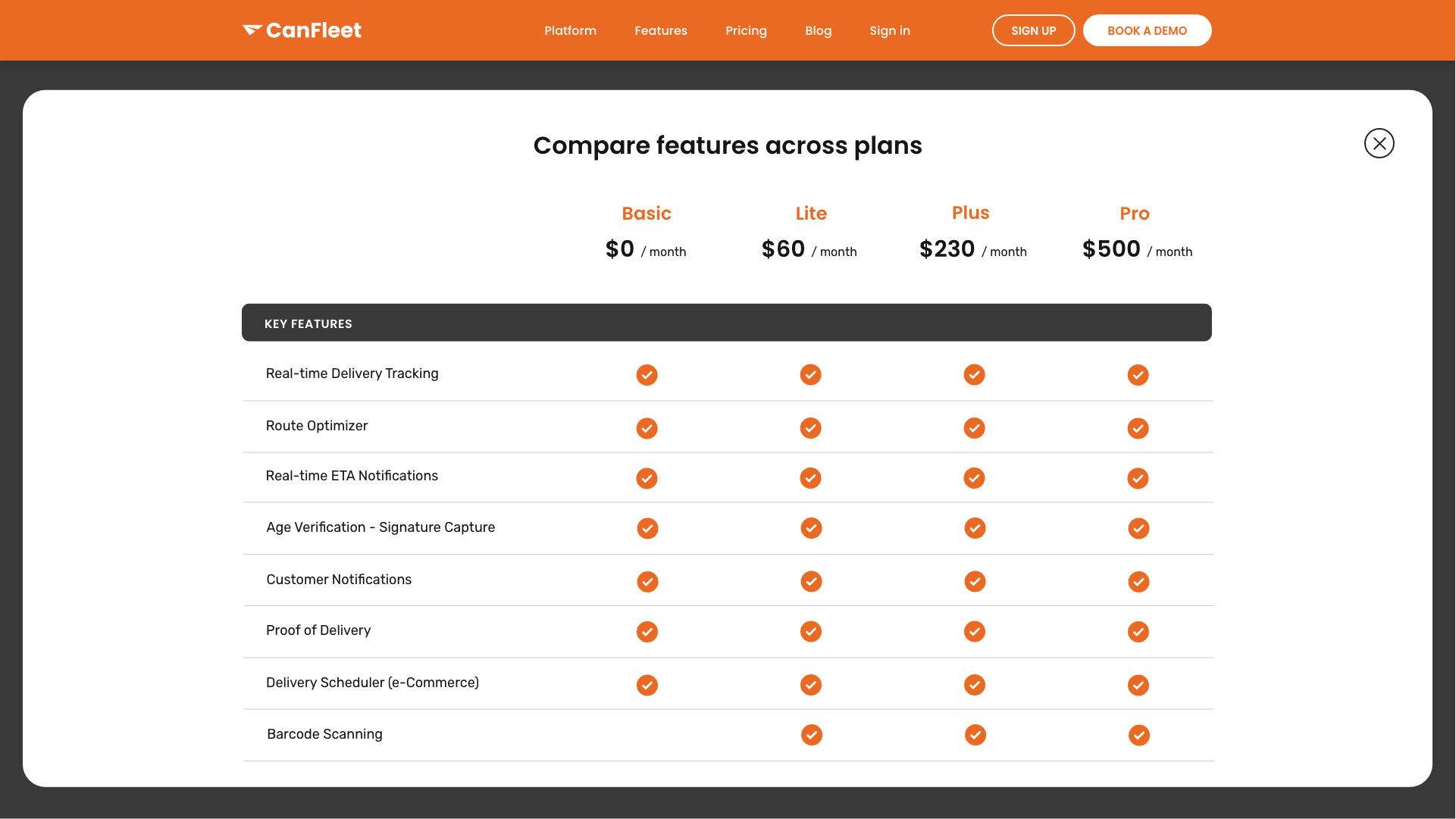Image resolution: width=1456 pixels, height=819 pixels.
Task: Click Lite checkmark for Route Optimizer
Action: tap(810, 428)
